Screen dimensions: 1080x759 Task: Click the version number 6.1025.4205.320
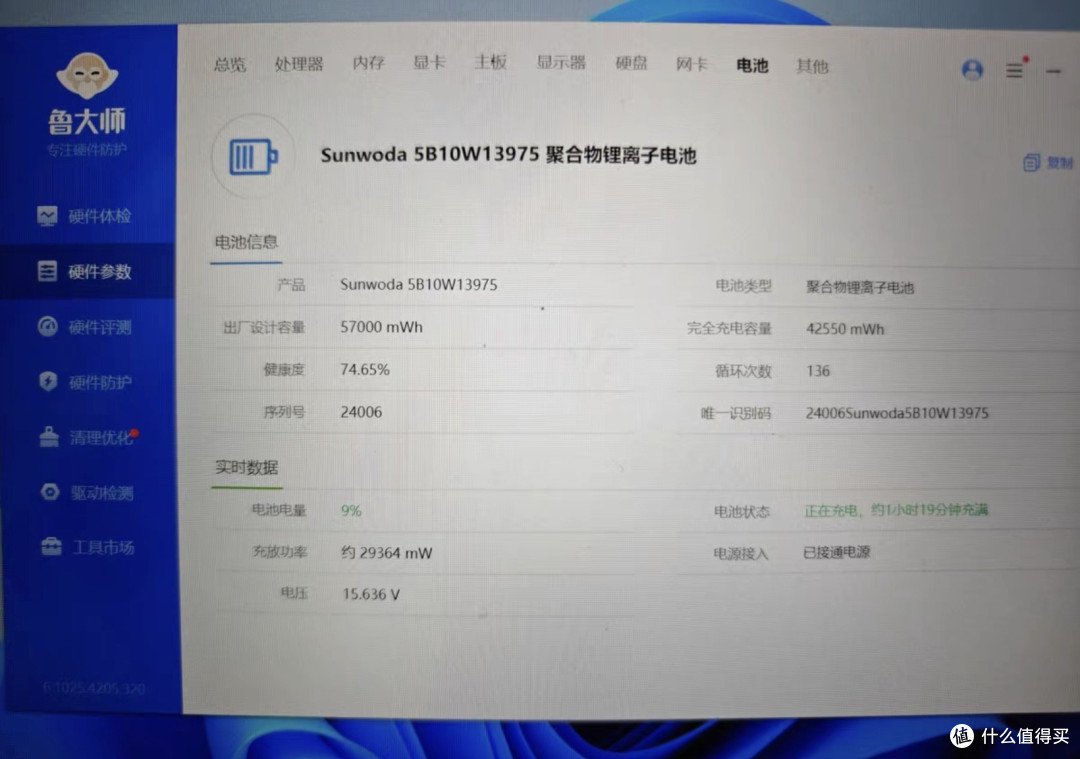[93, 688]
